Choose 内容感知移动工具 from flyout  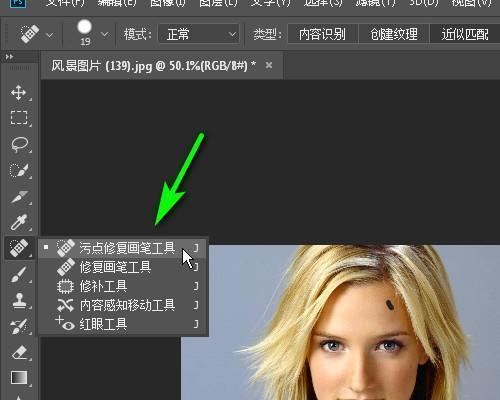tap(124, 305)
